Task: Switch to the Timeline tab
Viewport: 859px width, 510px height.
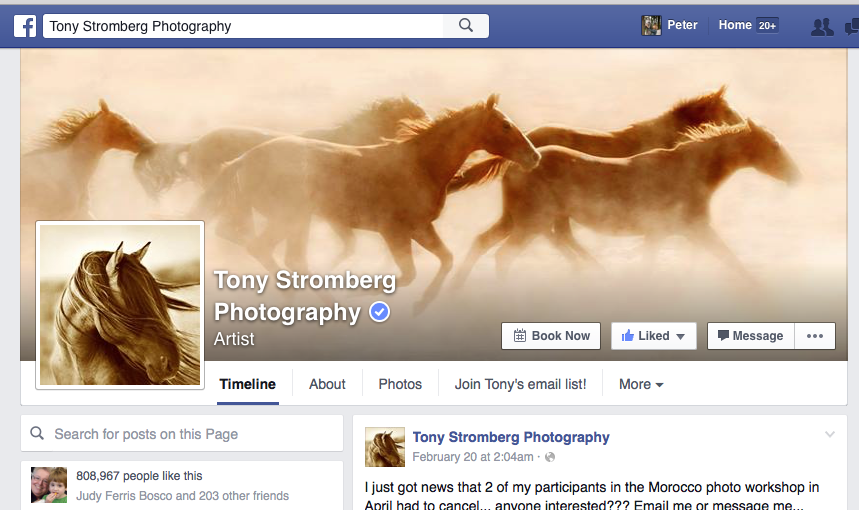Action: click(x=248, y=385)
